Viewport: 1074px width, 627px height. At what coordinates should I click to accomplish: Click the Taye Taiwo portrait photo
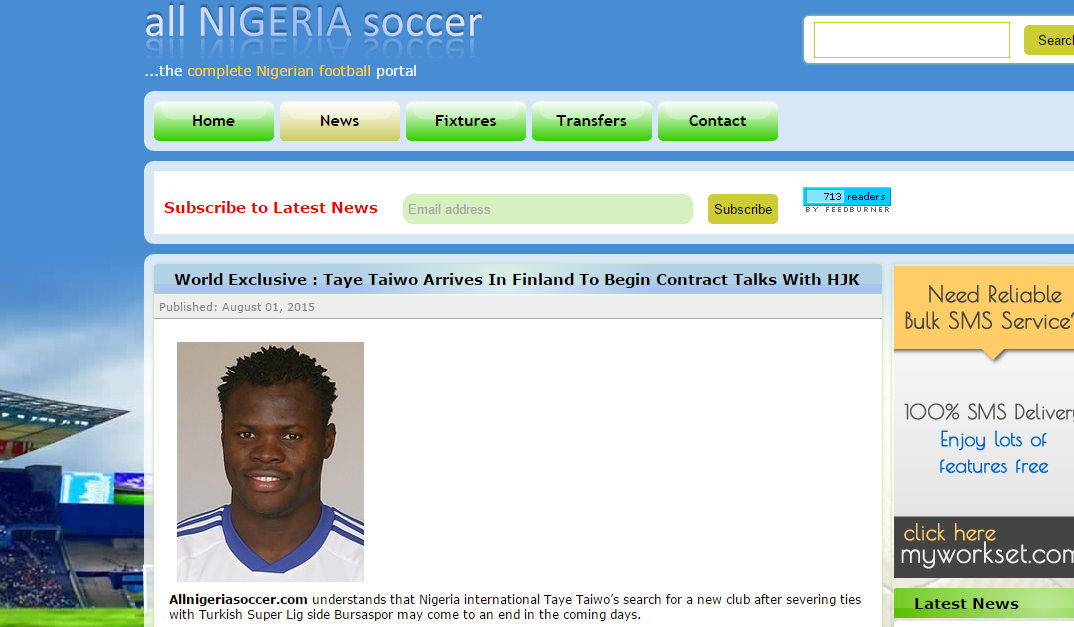(271, 462)
